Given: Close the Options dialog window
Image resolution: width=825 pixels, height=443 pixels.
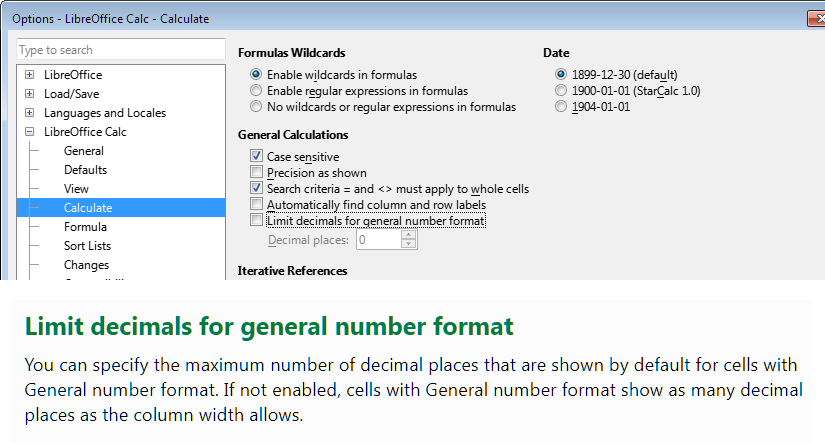Looking at the screenshot, I should click(x=817, y=18).
